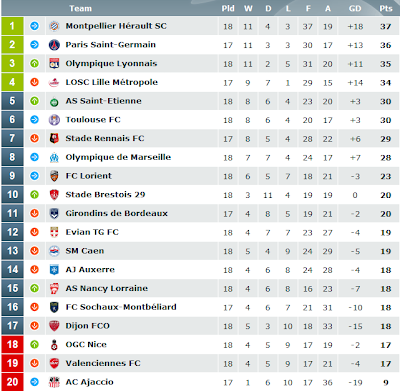Click green up arrow beside AS Saint-Etienne
The image size is (400, 391).
click(x=34, y=101)
